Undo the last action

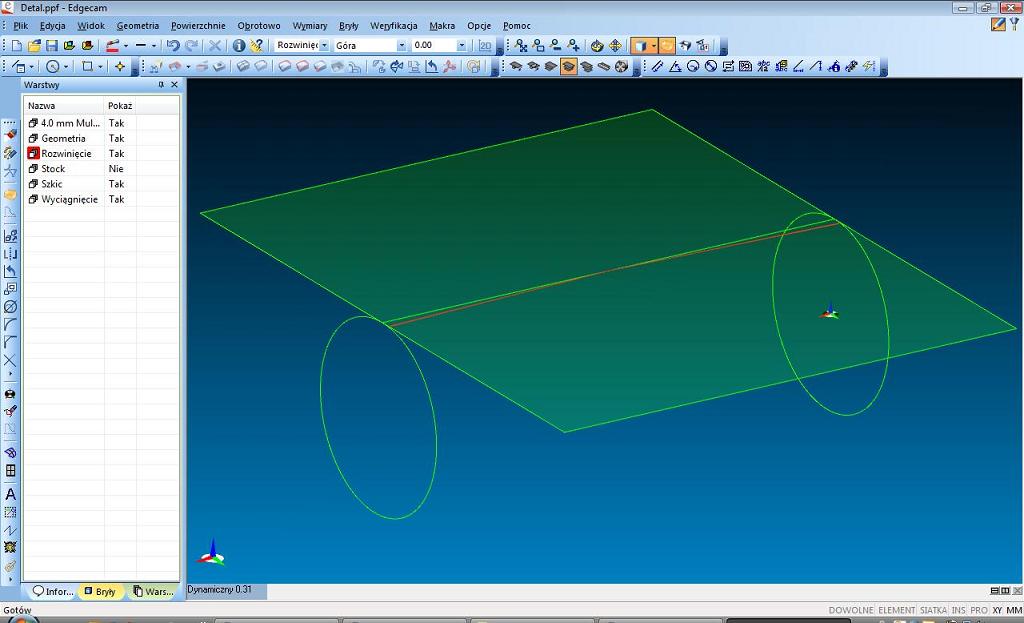click(173, 46)
